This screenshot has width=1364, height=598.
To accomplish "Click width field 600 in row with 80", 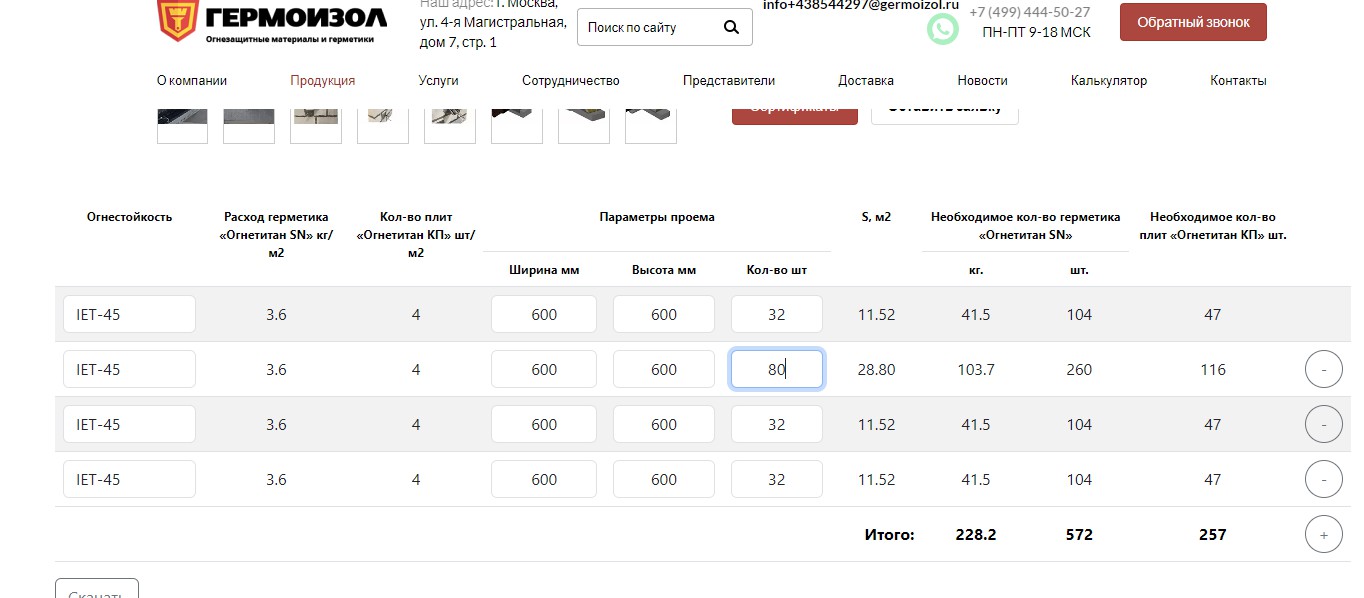I will click(544, 369).
